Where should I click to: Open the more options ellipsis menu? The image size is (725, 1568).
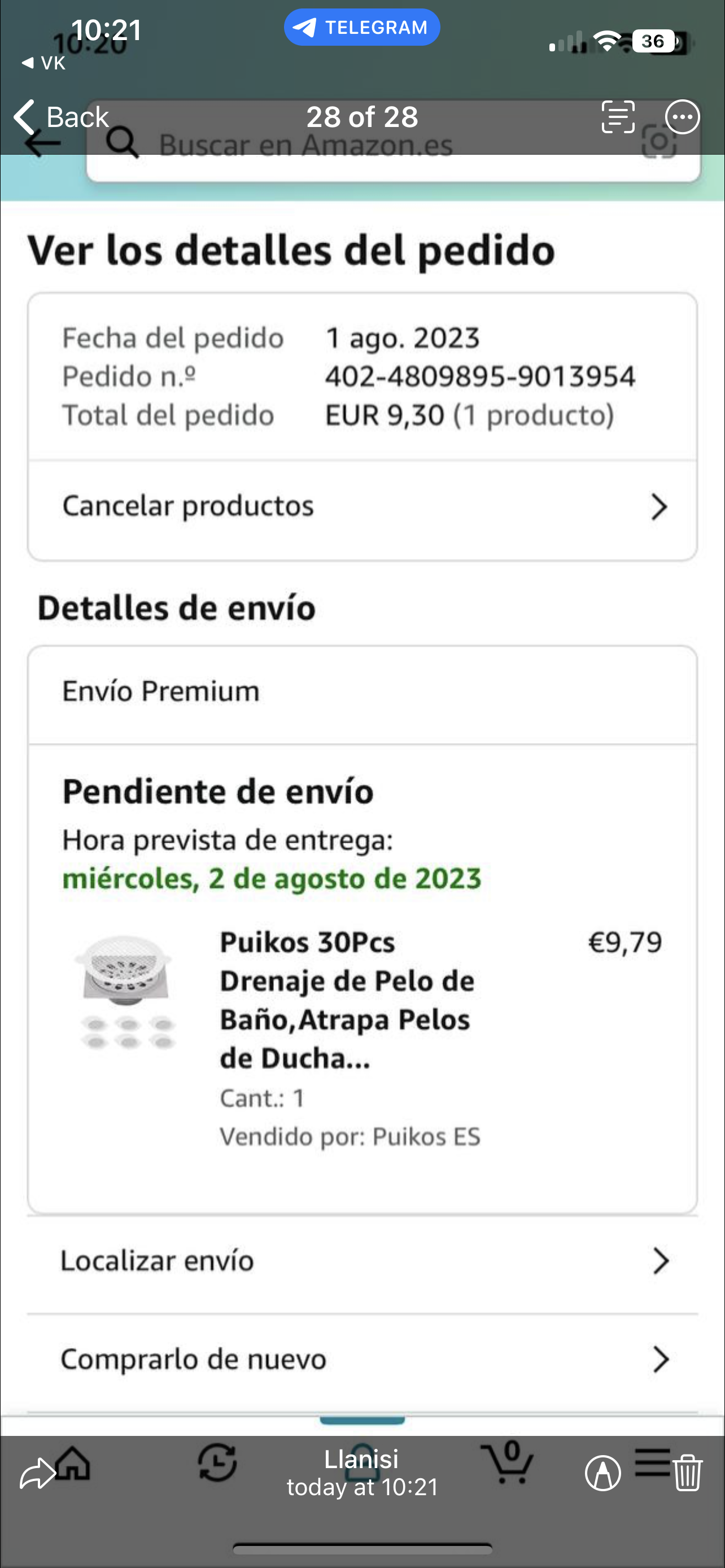(682, 116)
